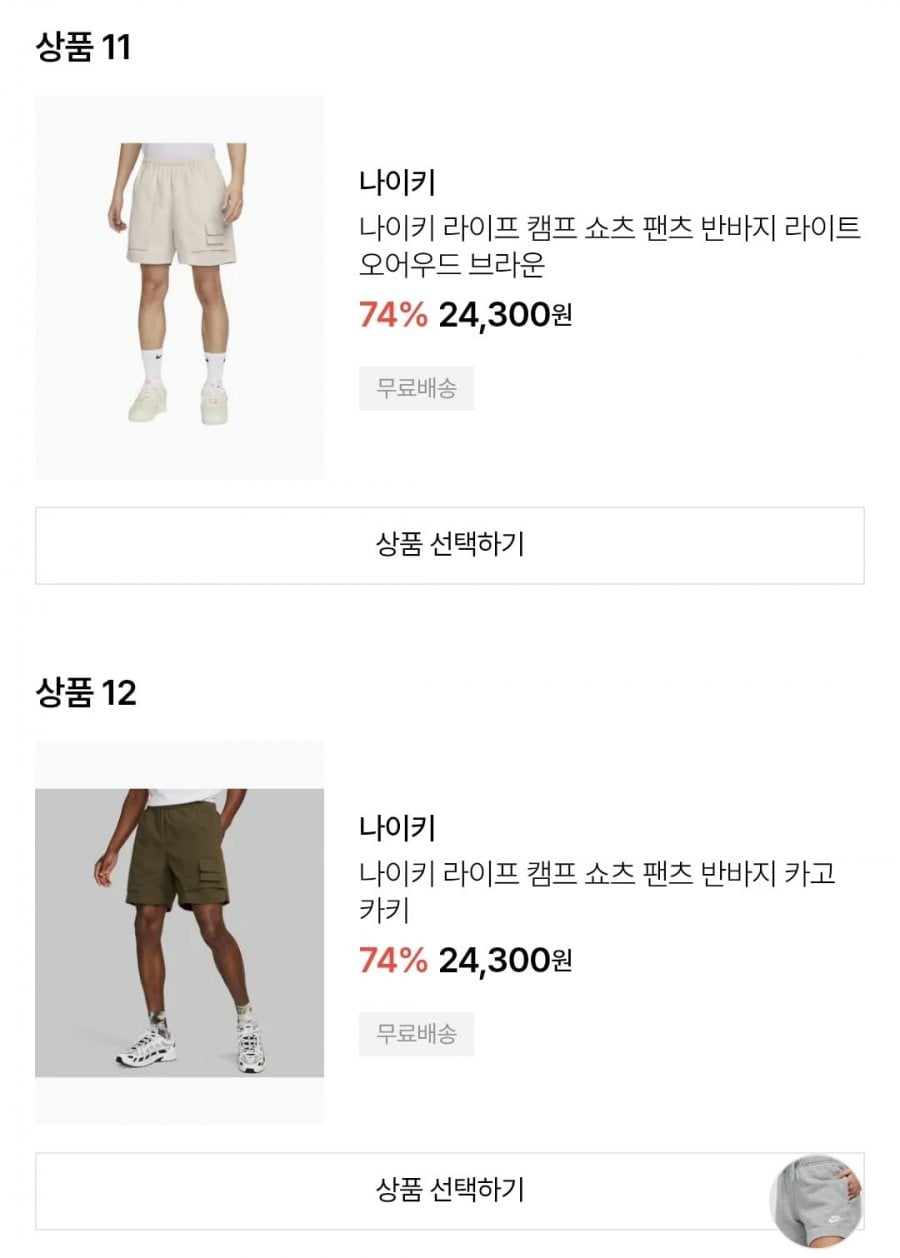The height and width of the screenshot is (1258, 900).
Task: Tap the white Nike socks in 상품 11 photo
Action: (152, 364)
